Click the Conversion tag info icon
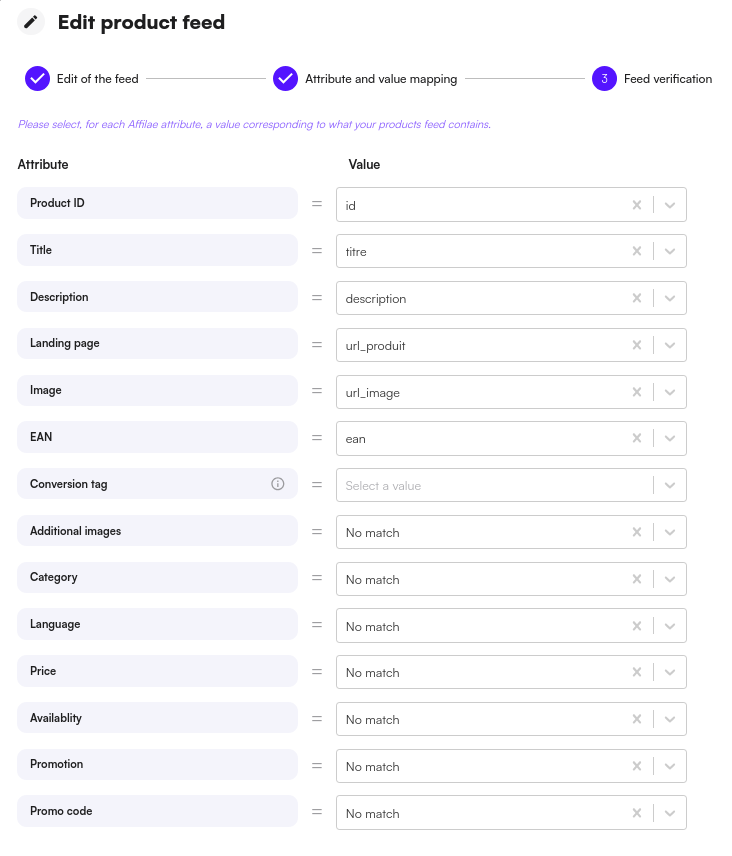Image resolution: width=732 pixels, height=856 pixels. point(278,484)
